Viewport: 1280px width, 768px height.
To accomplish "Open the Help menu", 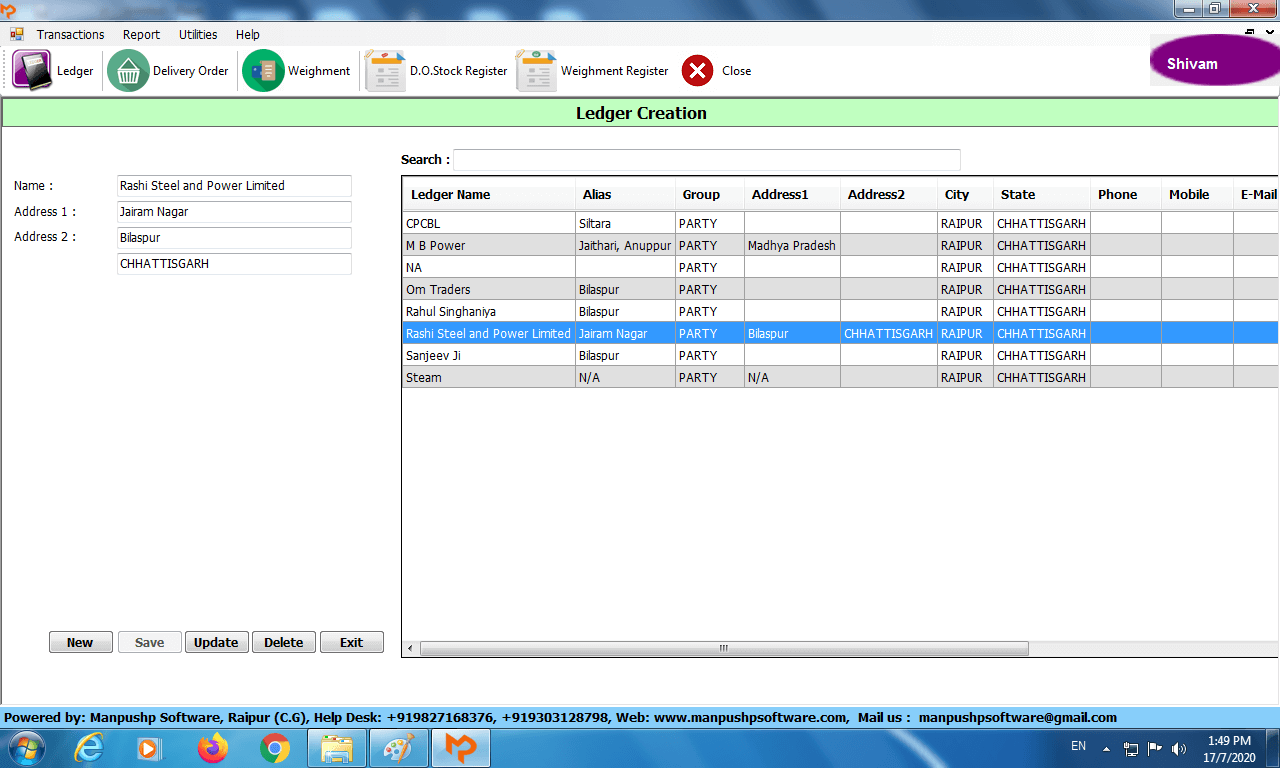I will [x=248, y=34].
